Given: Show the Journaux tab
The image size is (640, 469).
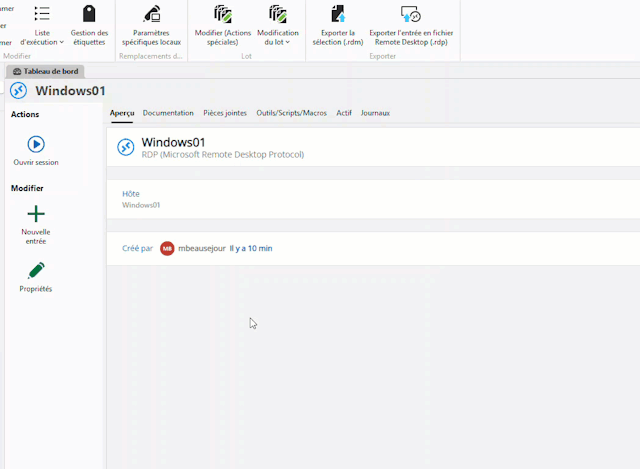Looking at the screenshot, I should 375,113.
